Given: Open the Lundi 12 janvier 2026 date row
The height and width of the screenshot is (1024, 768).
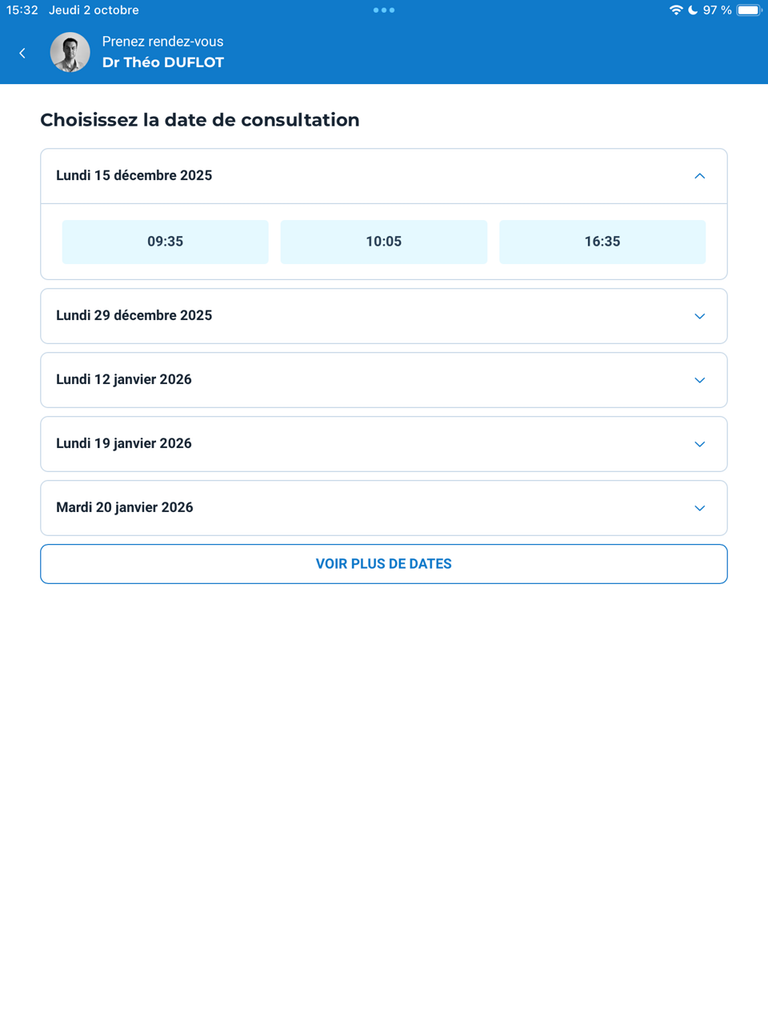Looking at the screenshot, I should [124, 380].
